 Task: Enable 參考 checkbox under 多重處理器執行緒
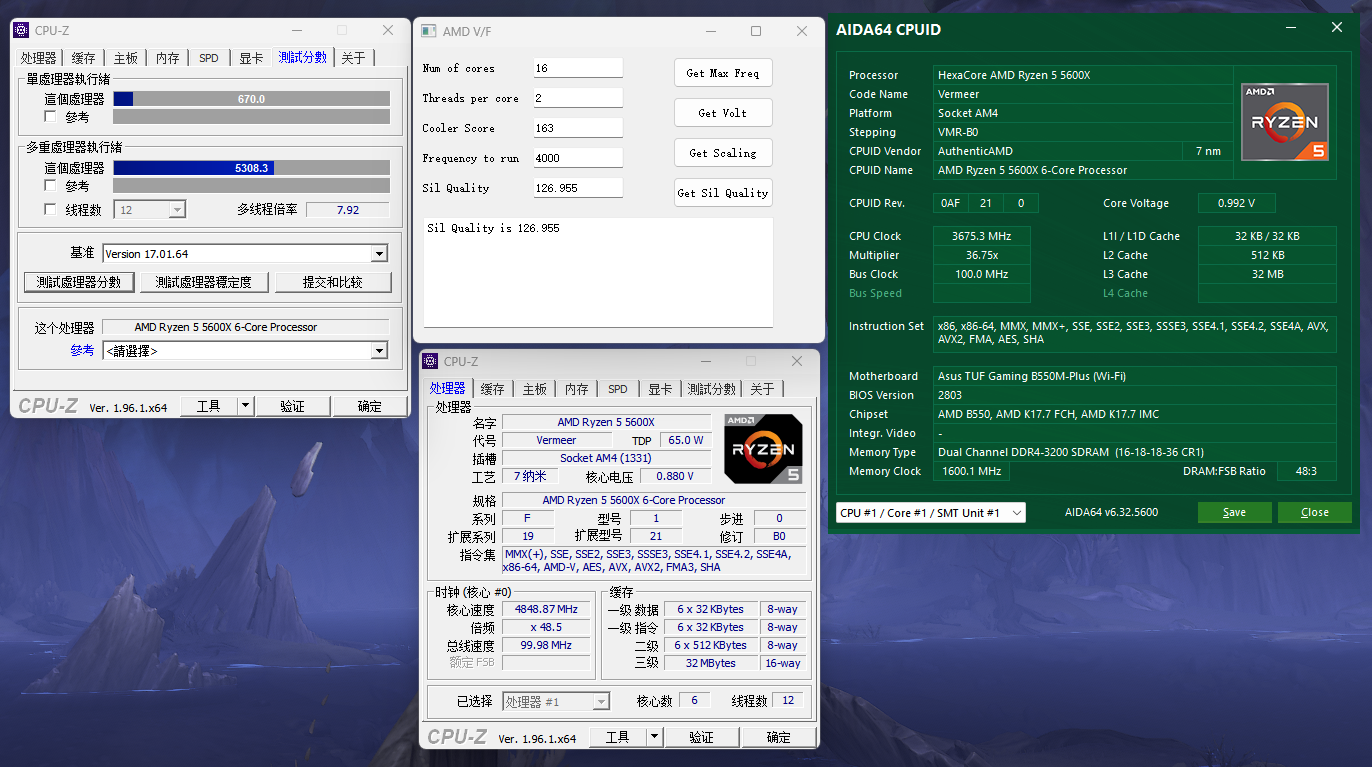pos(51,186)
